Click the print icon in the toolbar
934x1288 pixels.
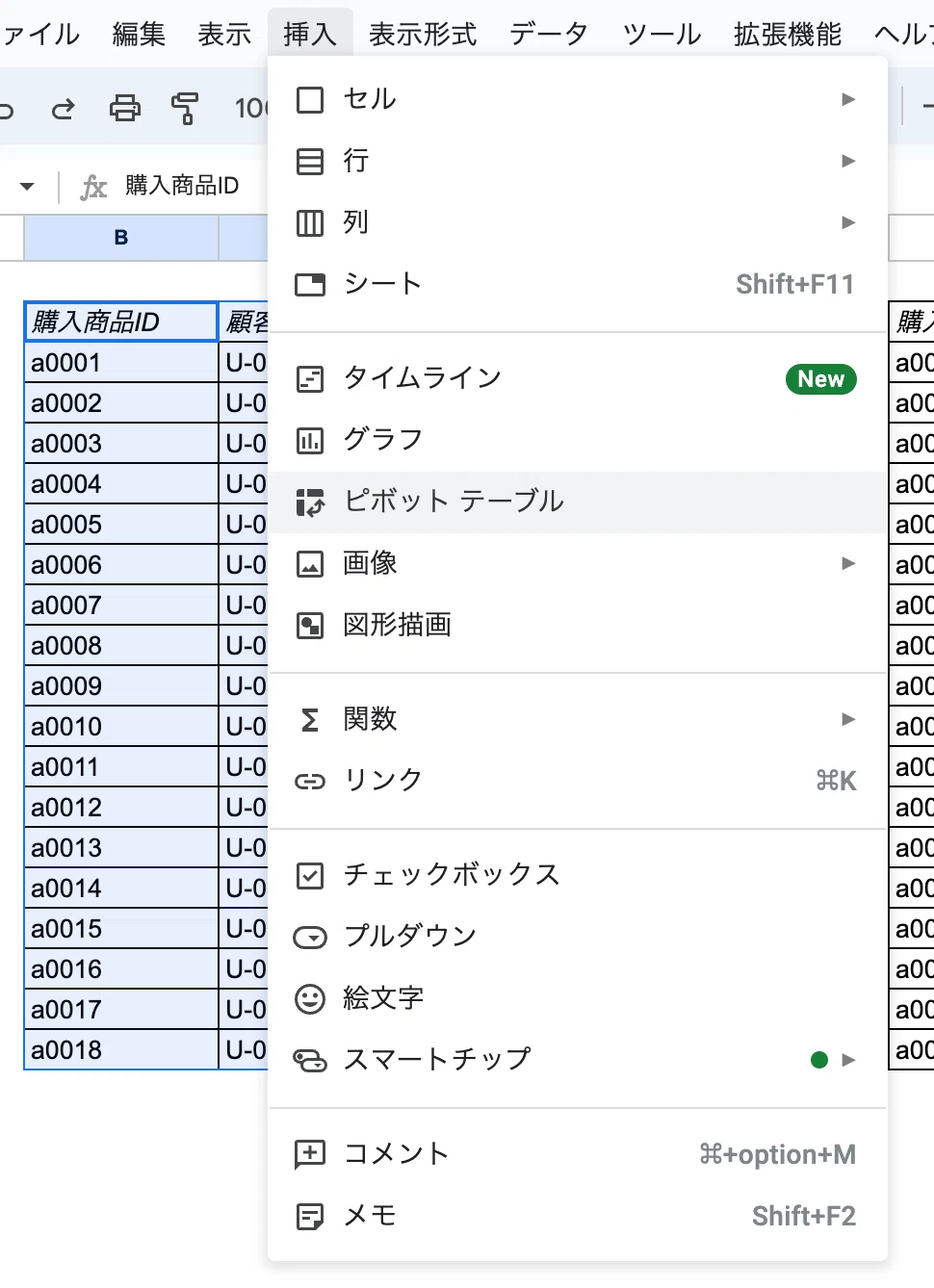click(x=124, y=108)
